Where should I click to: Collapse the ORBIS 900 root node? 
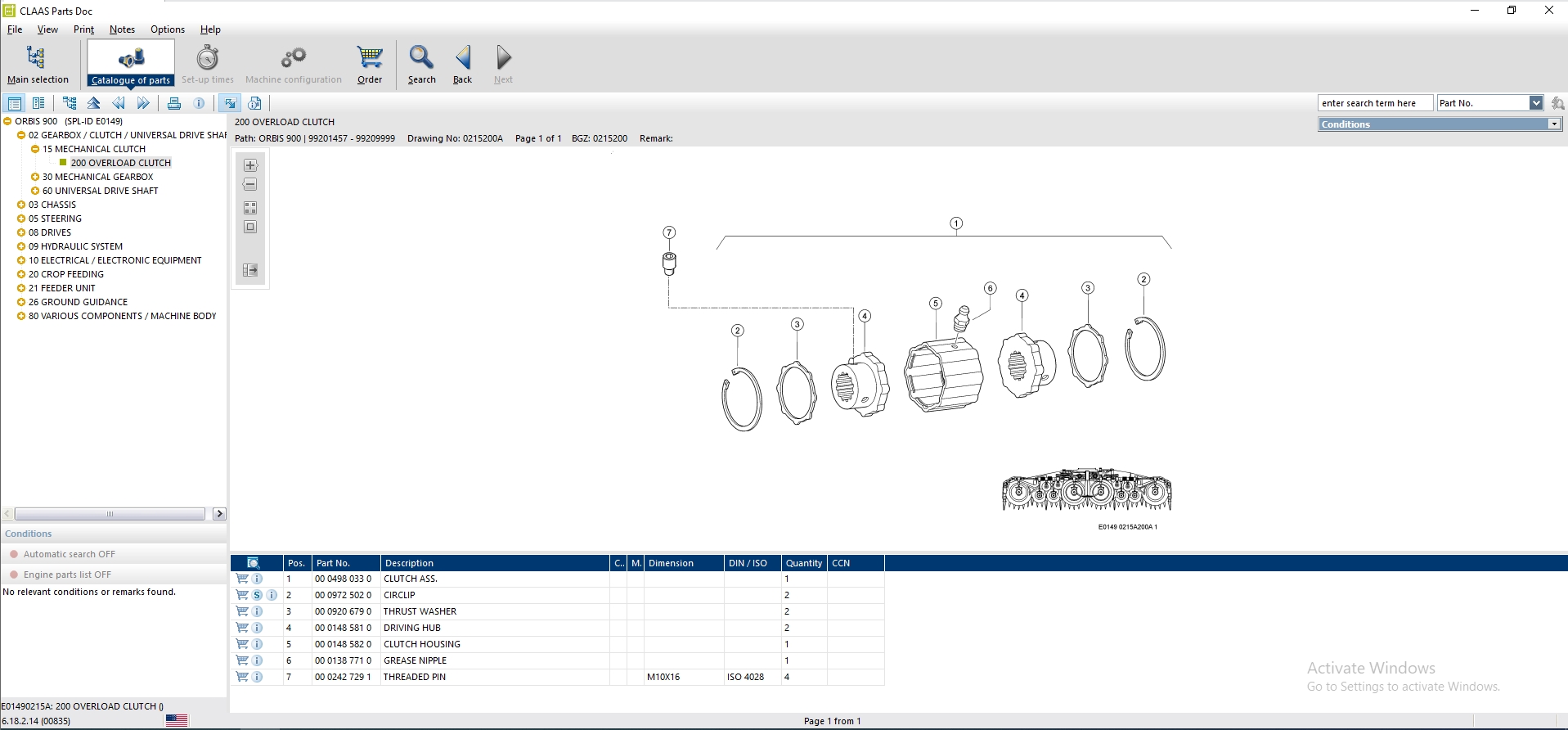(7, 121)
